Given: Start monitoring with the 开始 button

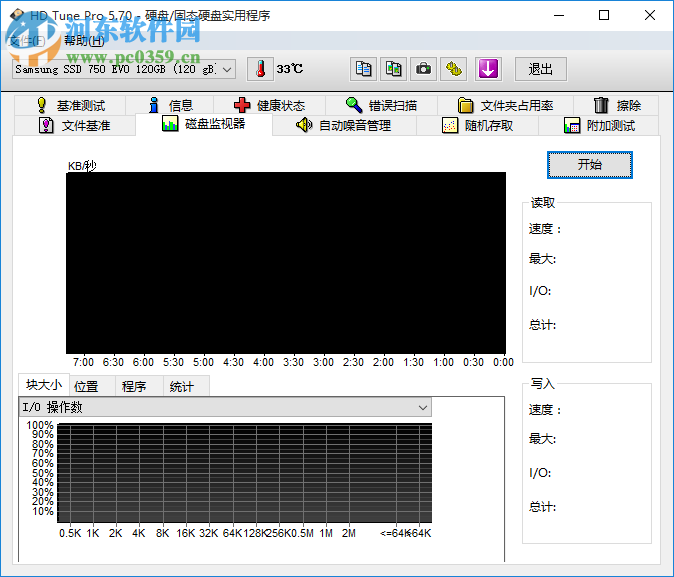Looking at the screenshot, I should tap(590, 165).
